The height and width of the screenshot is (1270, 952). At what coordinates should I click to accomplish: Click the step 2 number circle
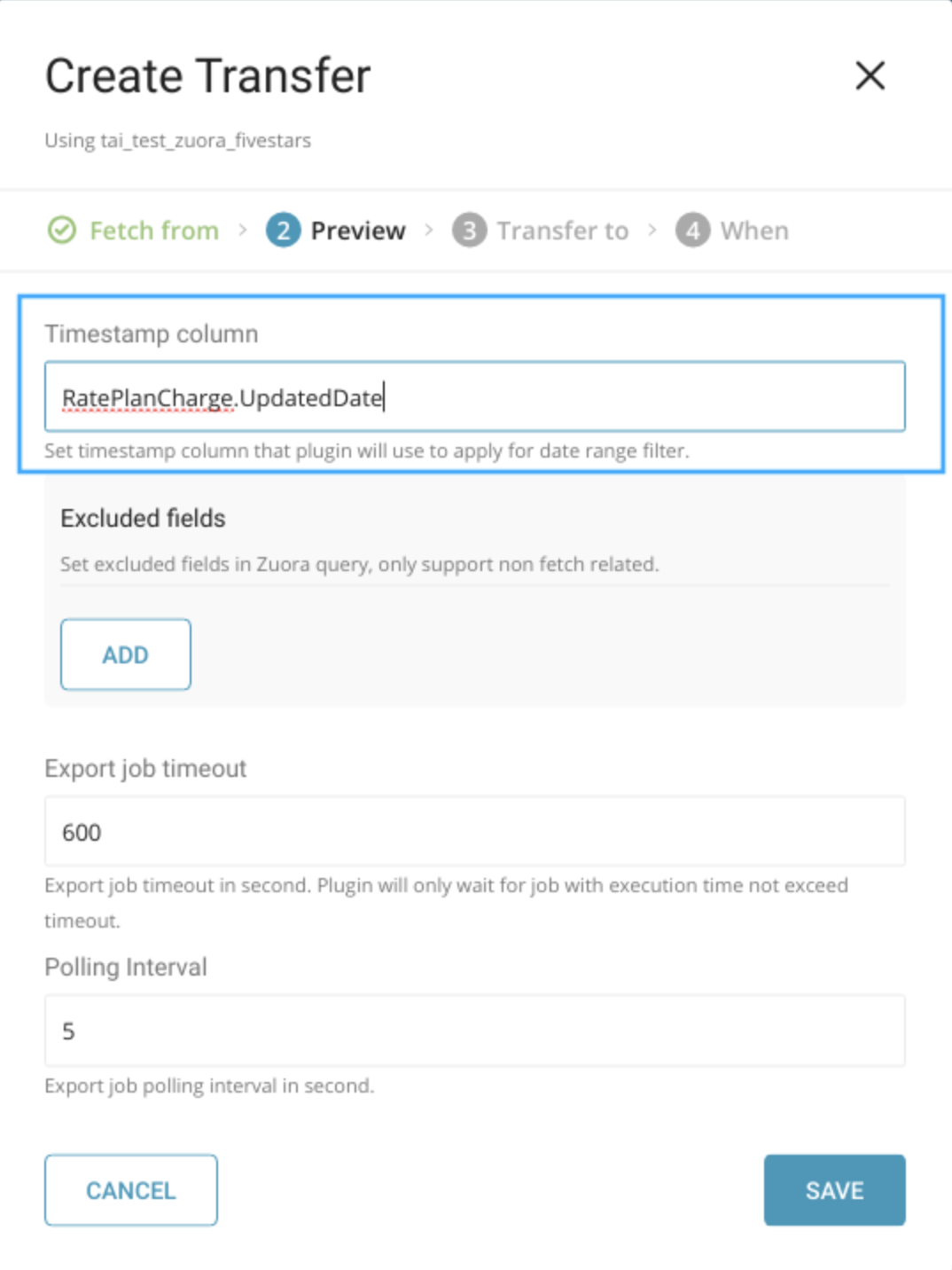283,231
